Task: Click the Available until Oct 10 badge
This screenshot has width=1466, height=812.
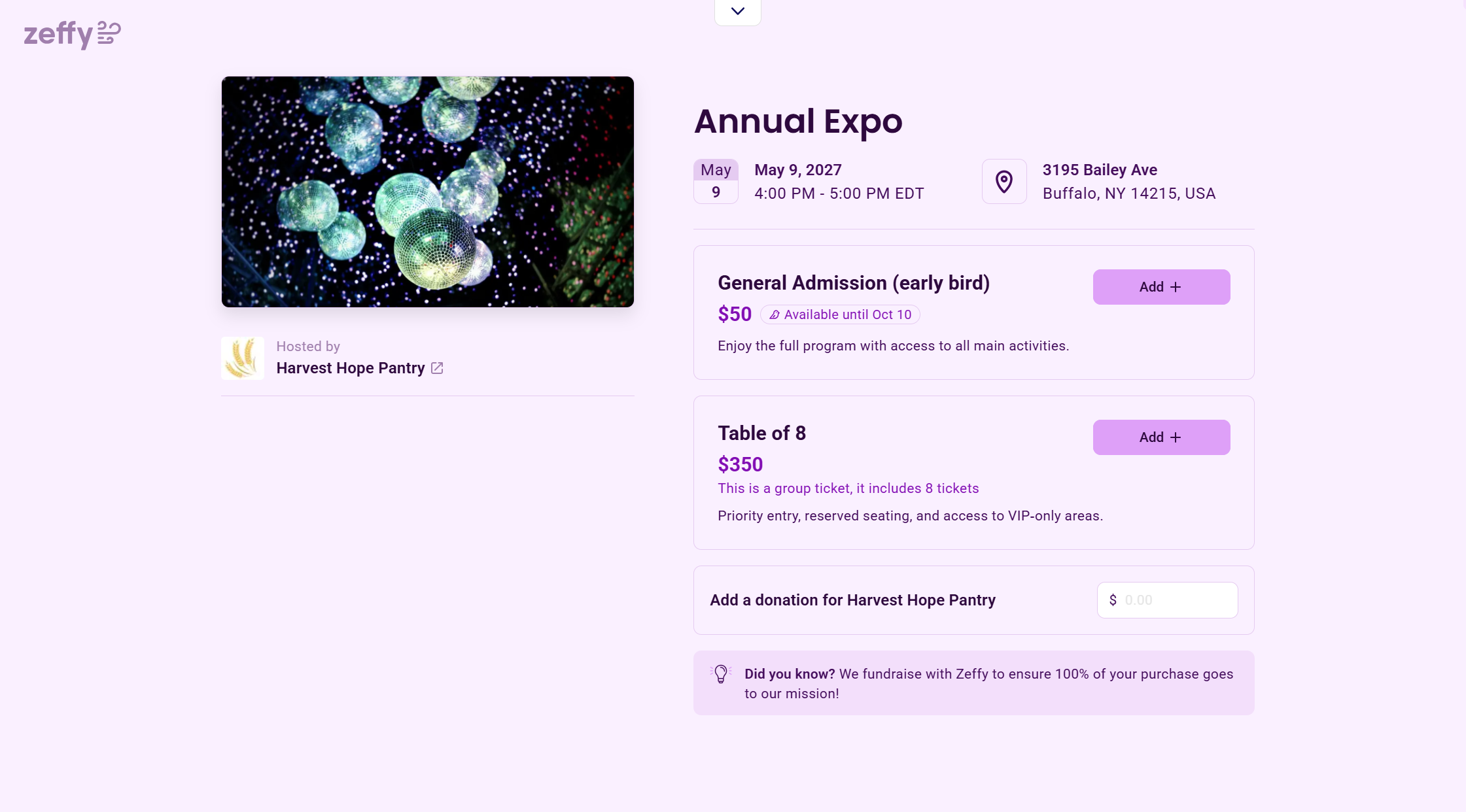Action: pyautogui.click(x=840, y=314)
